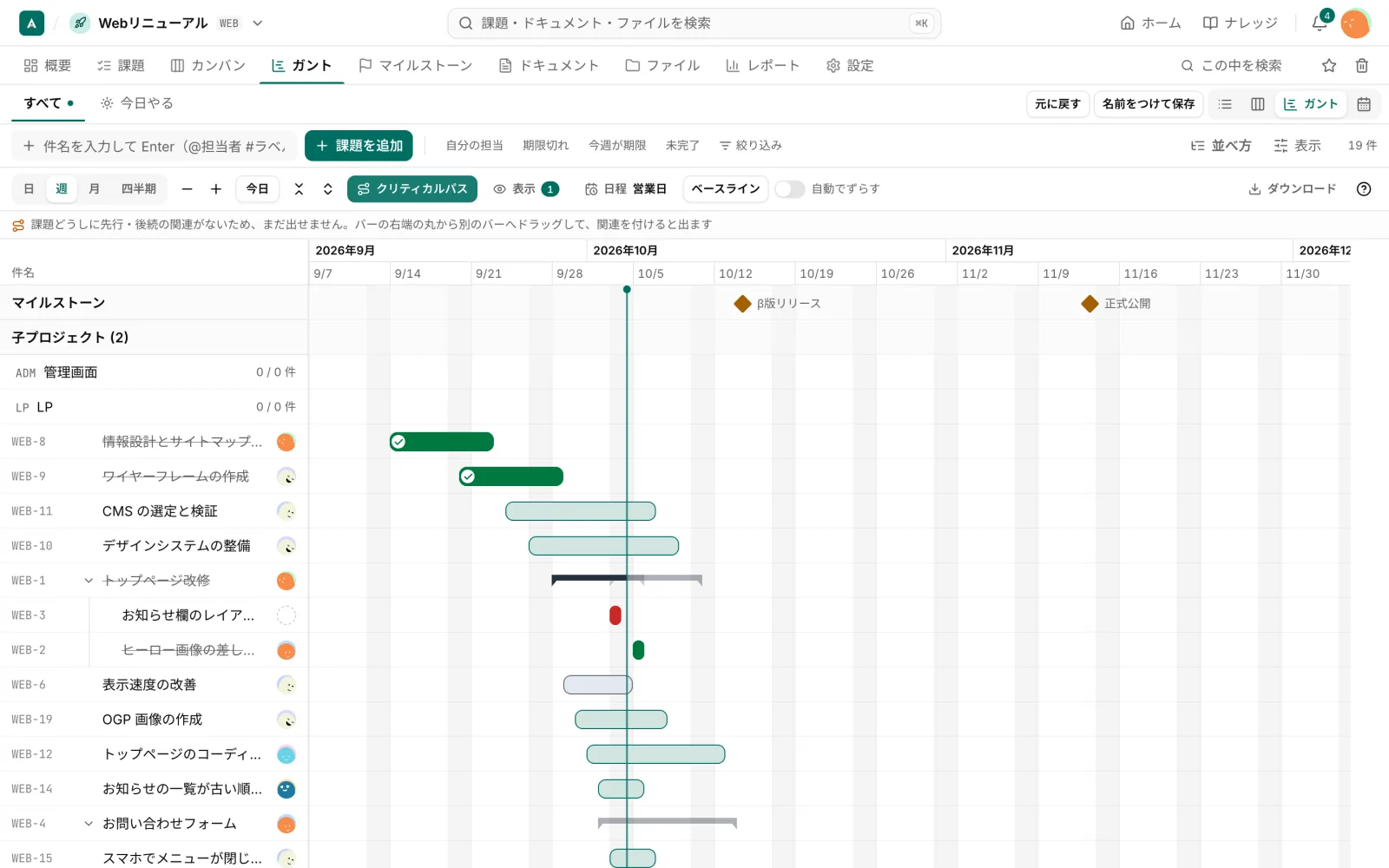
Task: Expand all rows icon
Action: tap(327, 189)
